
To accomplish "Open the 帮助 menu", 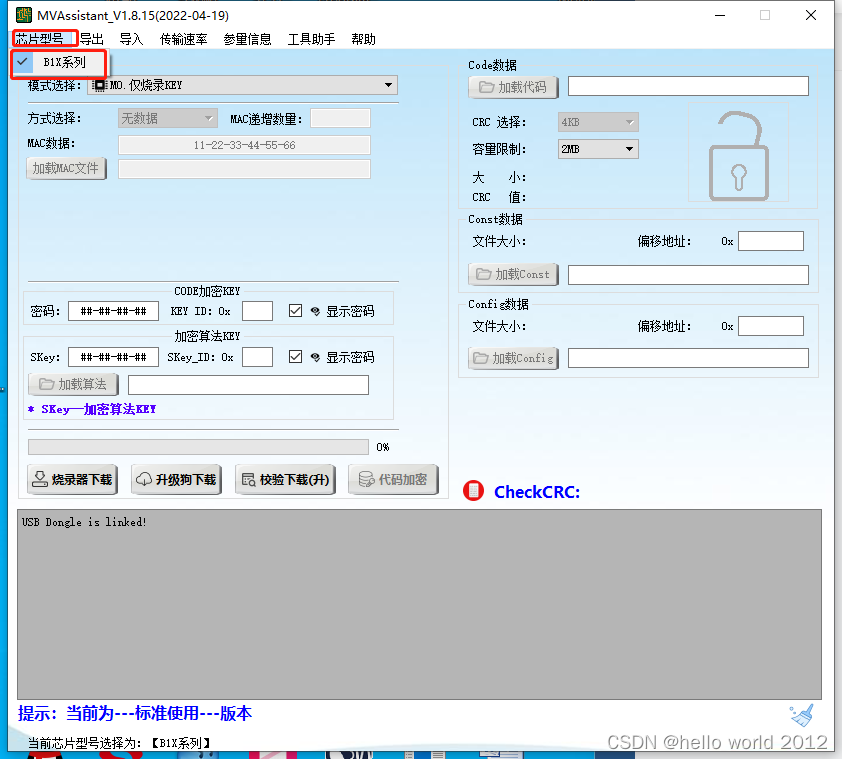I will pyautogui.click(x=363, y=39).
